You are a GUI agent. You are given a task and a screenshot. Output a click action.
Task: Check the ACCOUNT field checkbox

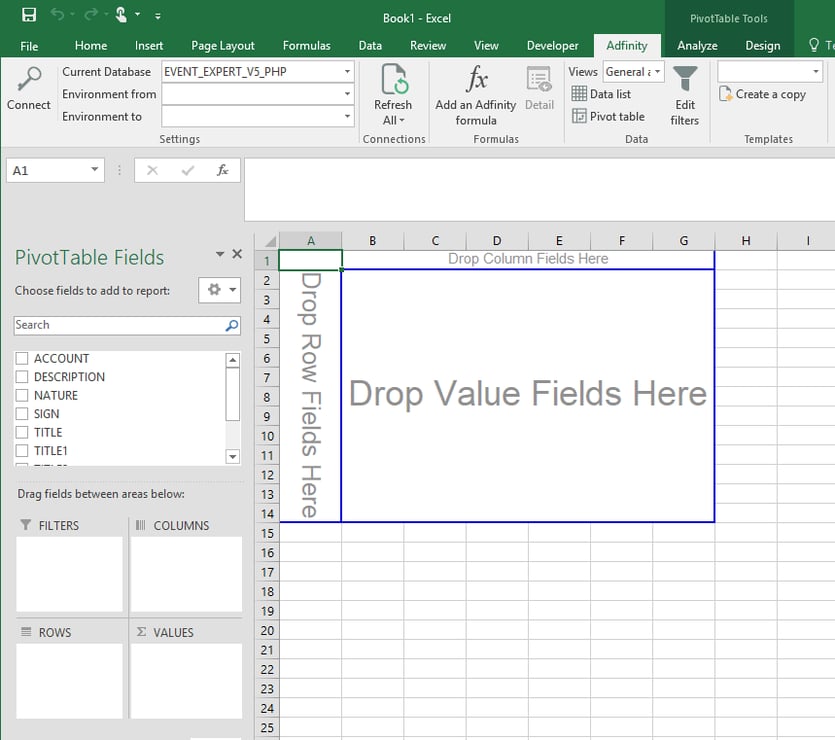(x=21, y=358)
